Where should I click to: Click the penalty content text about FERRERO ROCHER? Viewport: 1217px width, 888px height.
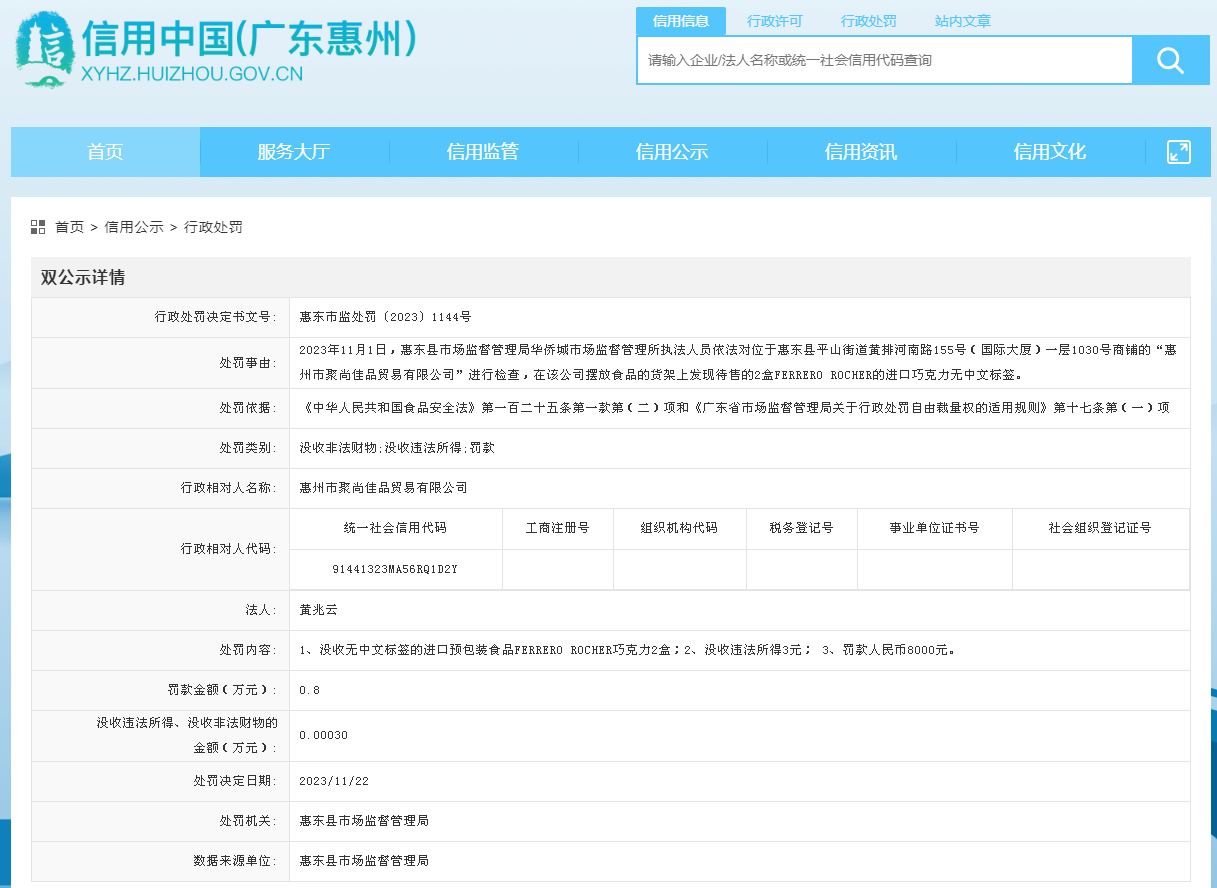pos(627,650)
